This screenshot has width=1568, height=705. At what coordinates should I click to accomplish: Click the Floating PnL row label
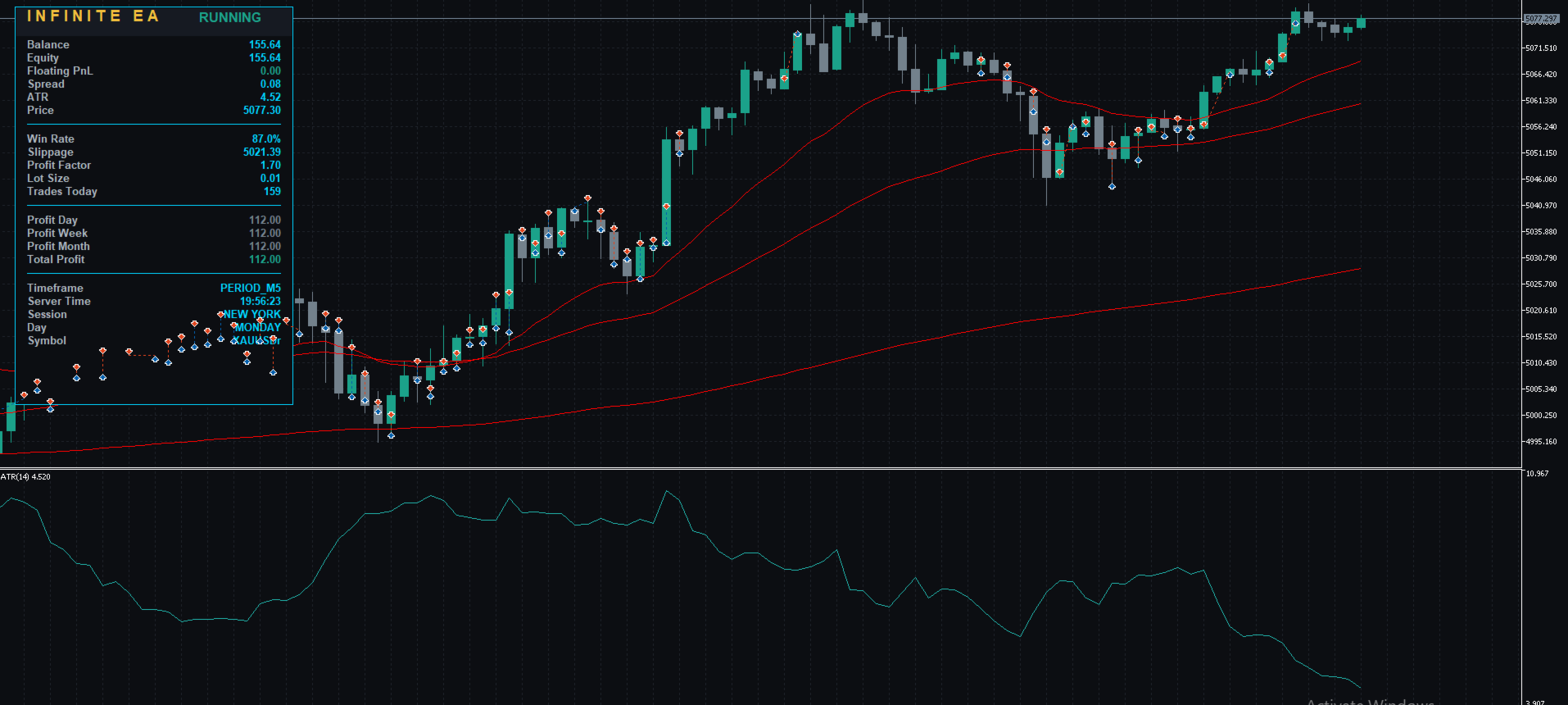pyautogui.click(x=60, y=70)
